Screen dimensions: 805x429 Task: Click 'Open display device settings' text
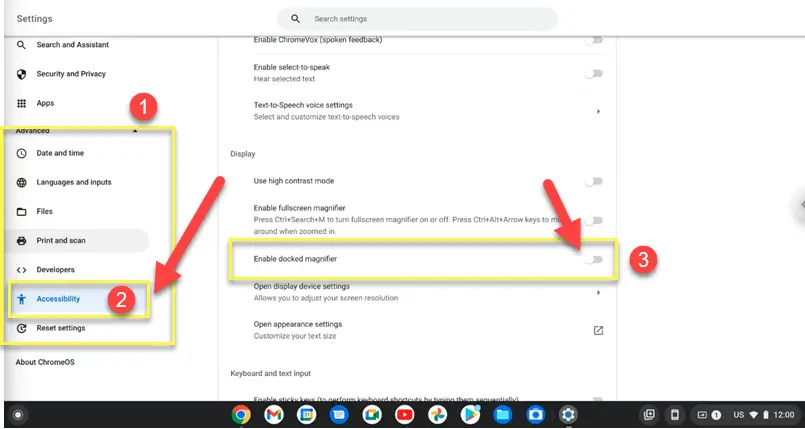tap(301, 286)
